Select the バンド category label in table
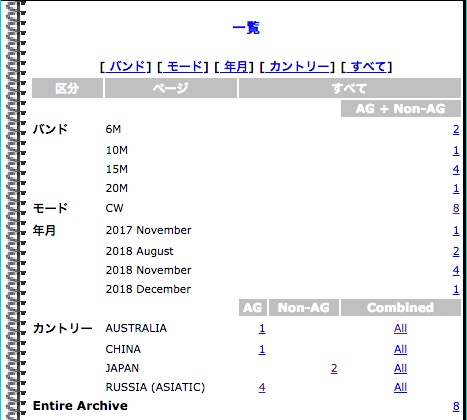 click(50, 129)
